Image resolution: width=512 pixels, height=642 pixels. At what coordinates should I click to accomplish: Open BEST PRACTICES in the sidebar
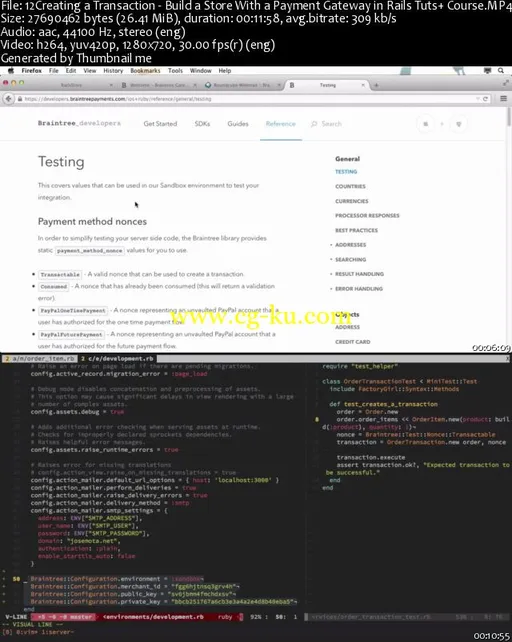tap(356, 230)
